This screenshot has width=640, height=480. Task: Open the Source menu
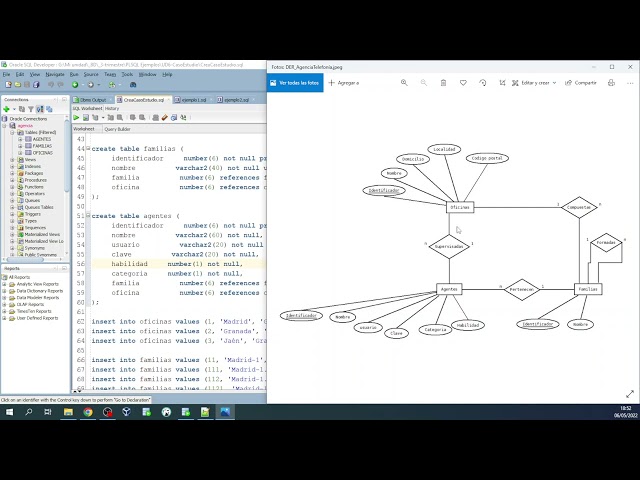[x=91, y=74]
